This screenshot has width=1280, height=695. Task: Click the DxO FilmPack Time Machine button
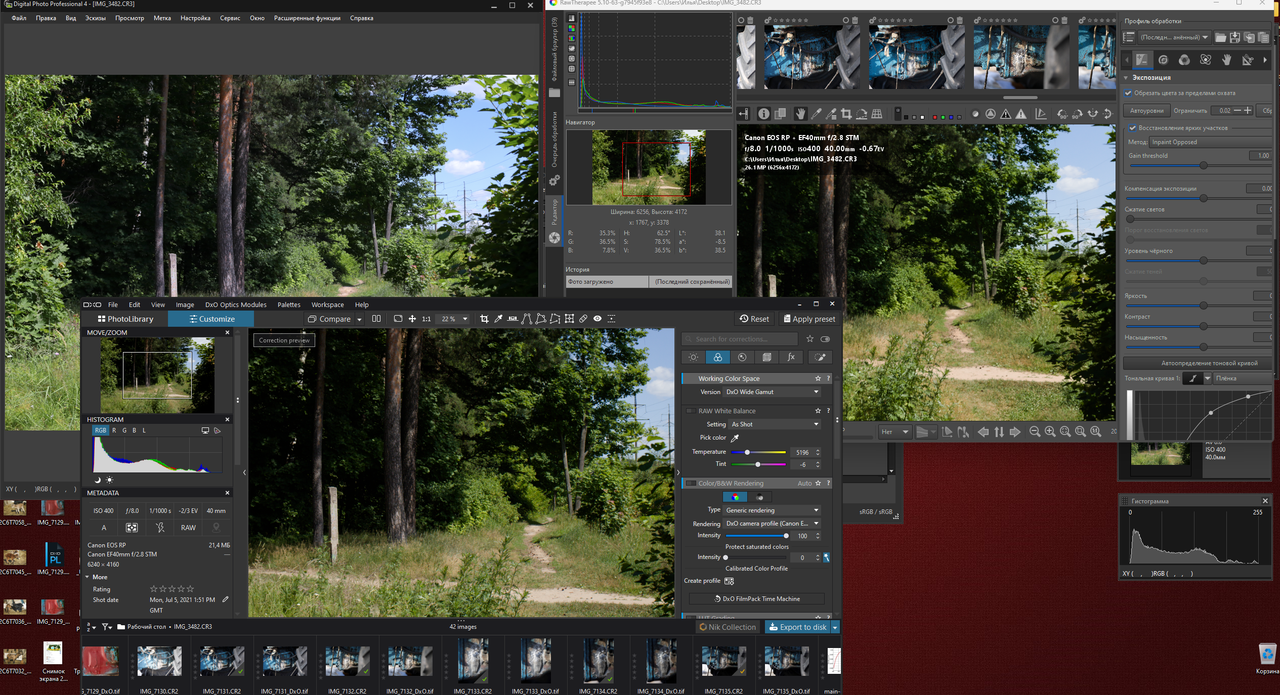[x=757, y=599]
